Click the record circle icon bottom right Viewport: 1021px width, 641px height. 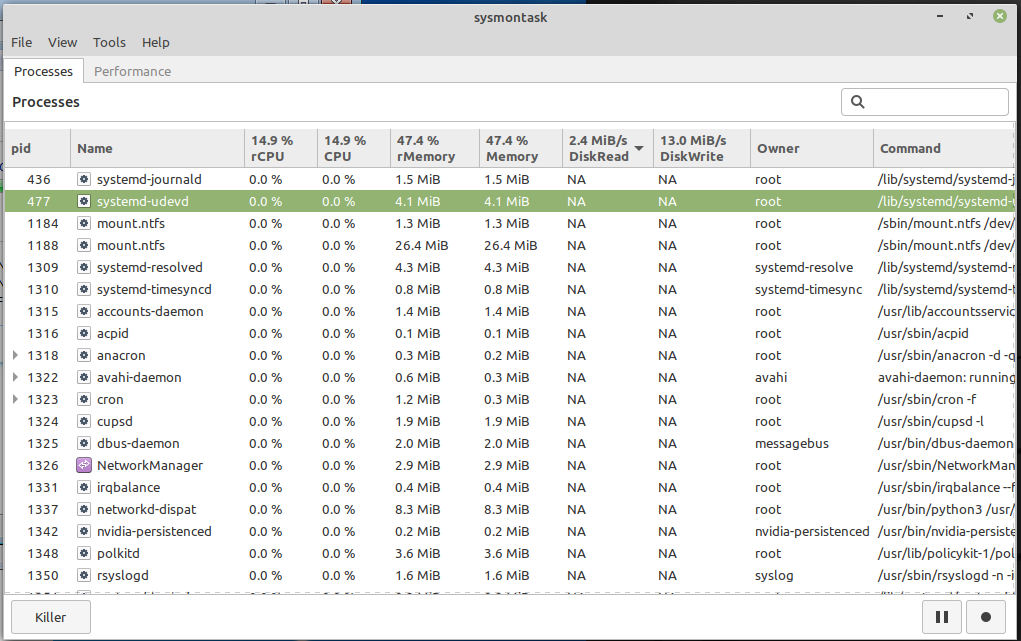986,617
